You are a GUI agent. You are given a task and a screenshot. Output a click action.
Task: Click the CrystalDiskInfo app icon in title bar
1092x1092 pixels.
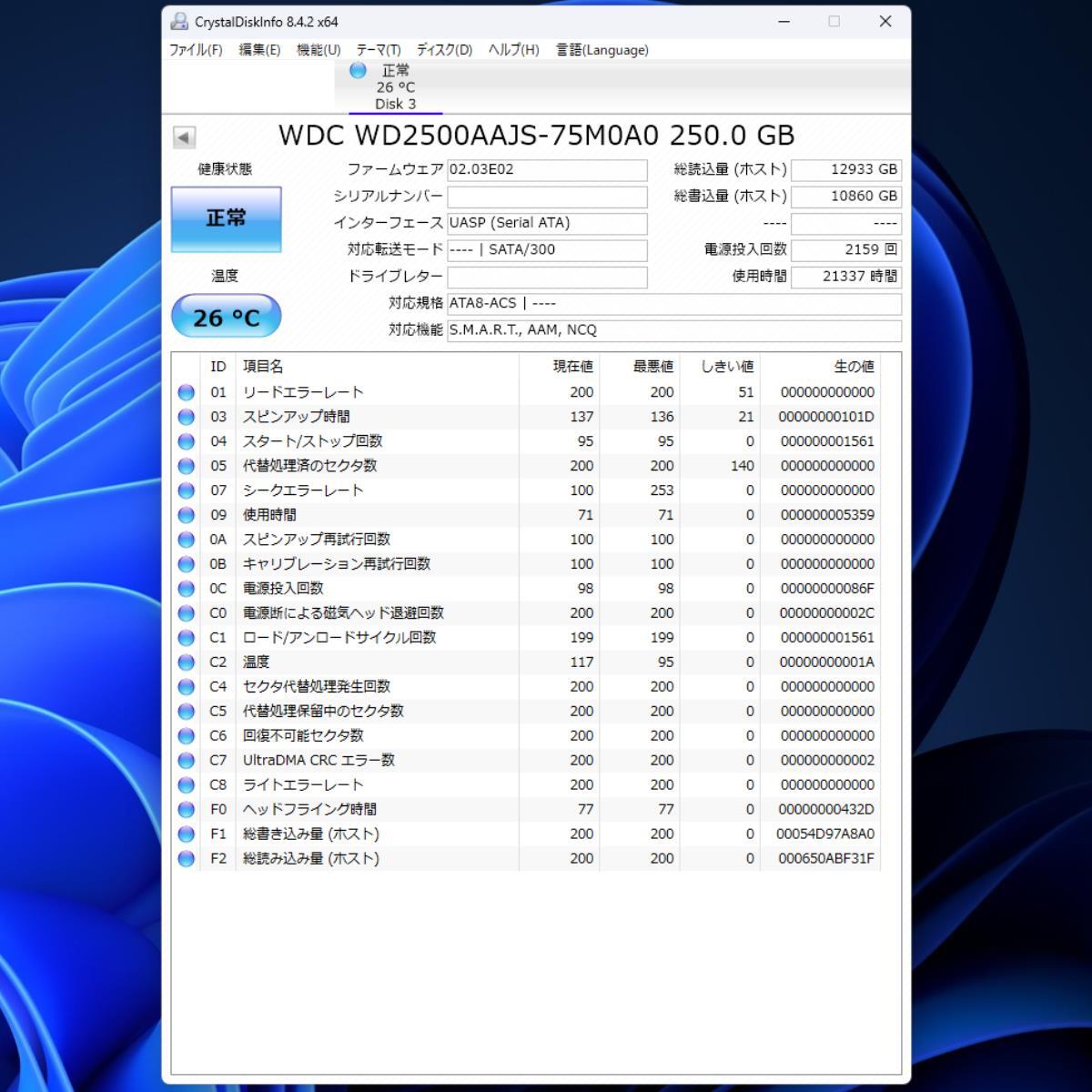tap(180, 22)
